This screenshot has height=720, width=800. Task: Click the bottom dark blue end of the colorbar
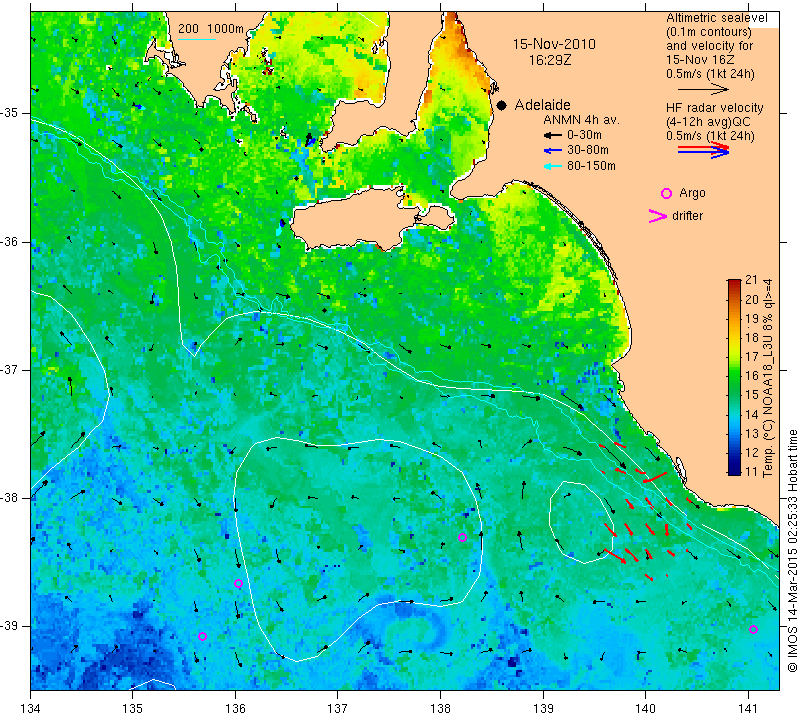click(734, 471)
